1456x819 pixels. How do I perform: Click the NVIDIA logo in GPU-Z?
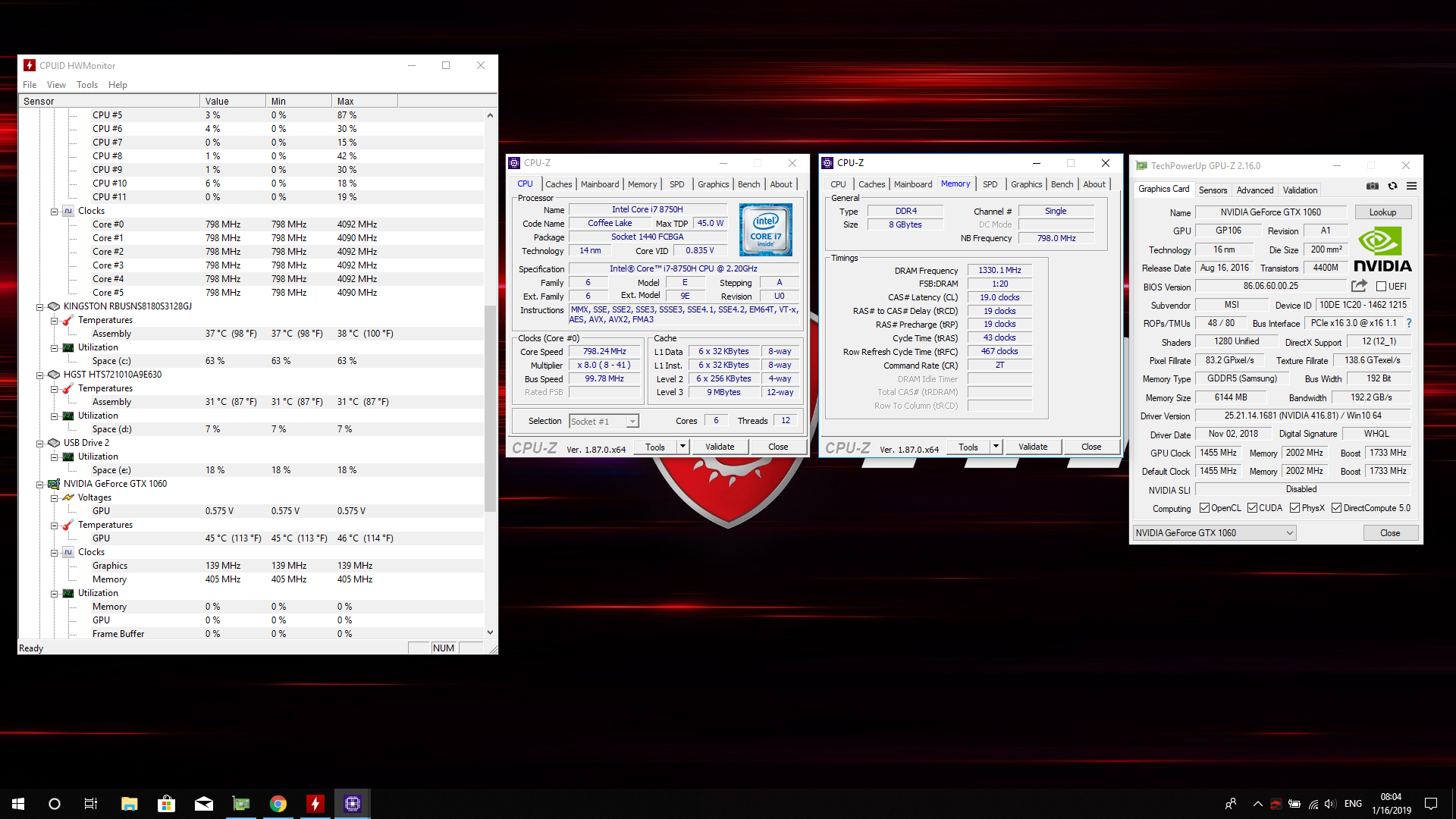(x=1382, y=249)
